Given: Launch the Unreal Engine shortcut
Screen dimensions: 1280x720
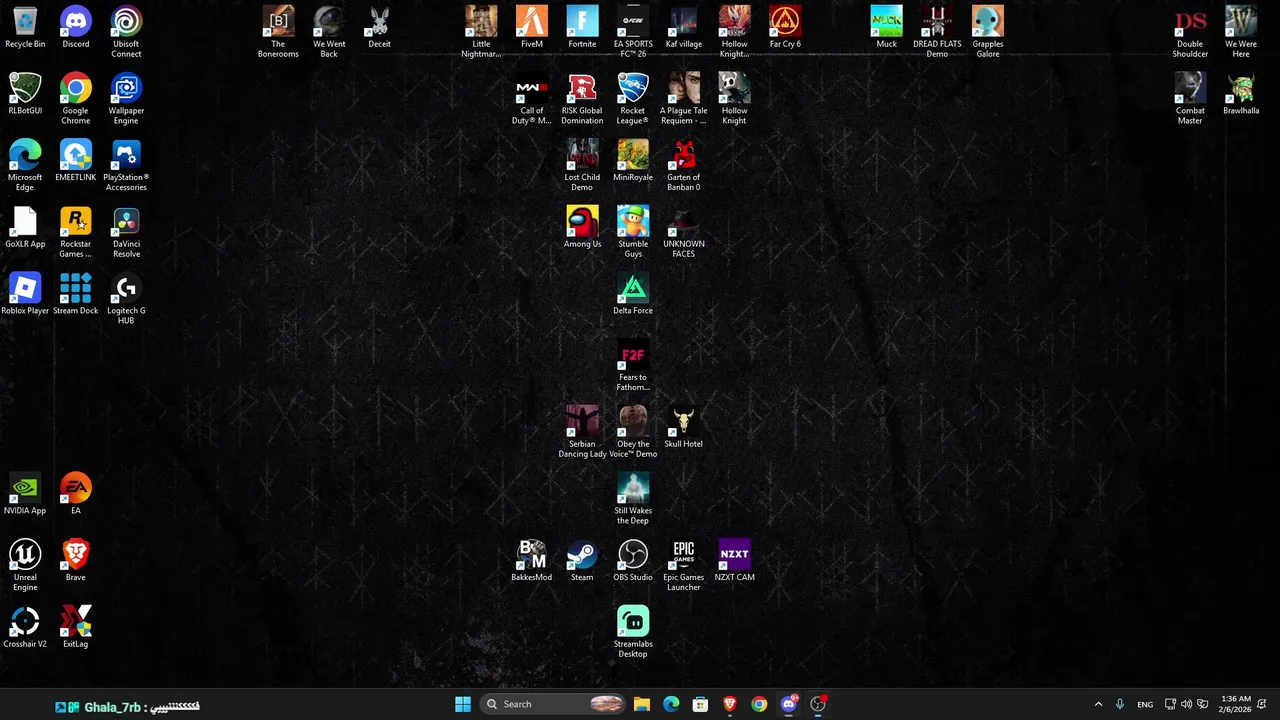Looking at the screenshot, I should pos(25,565).
